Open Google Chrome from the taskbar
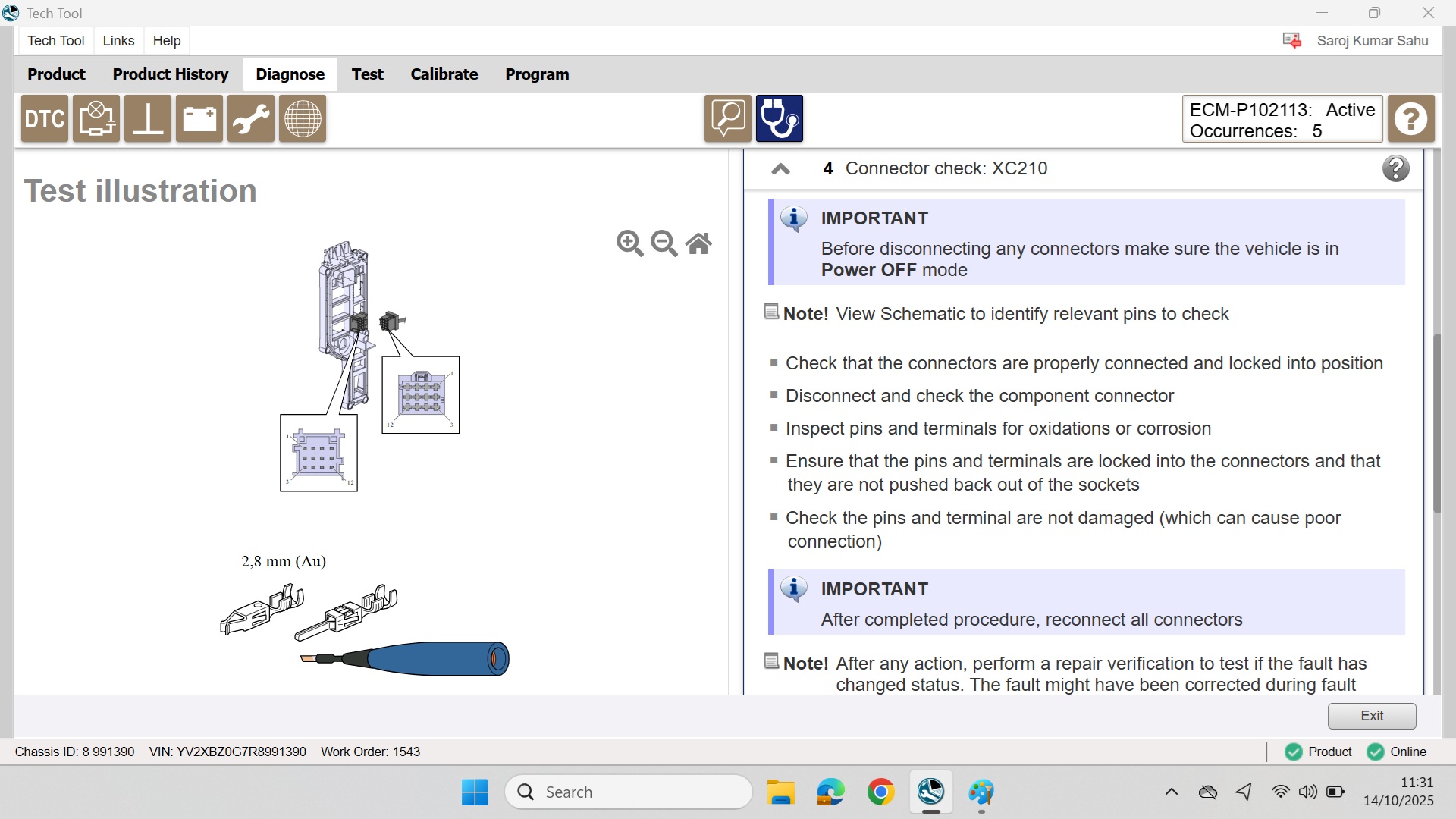 coord(880,792)
